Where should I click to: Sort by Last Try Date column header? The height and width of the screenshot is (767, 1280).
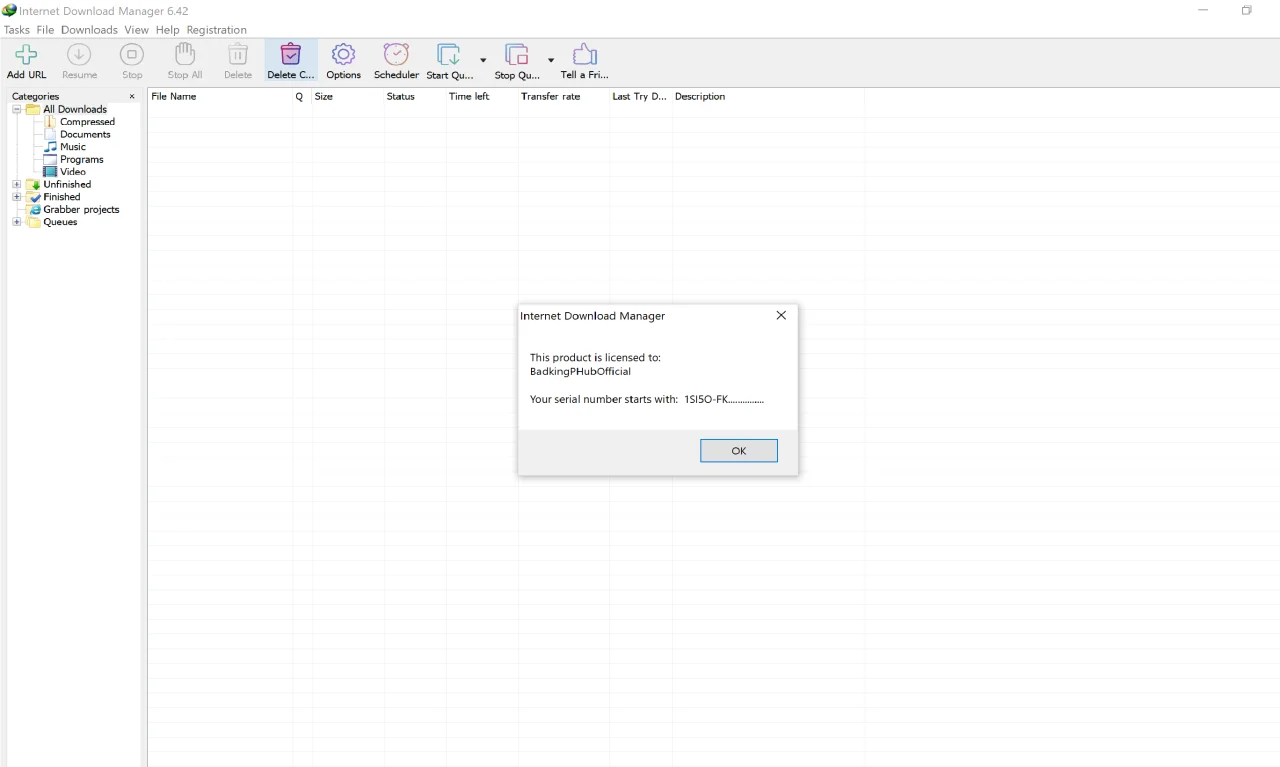tap(641, 97)
